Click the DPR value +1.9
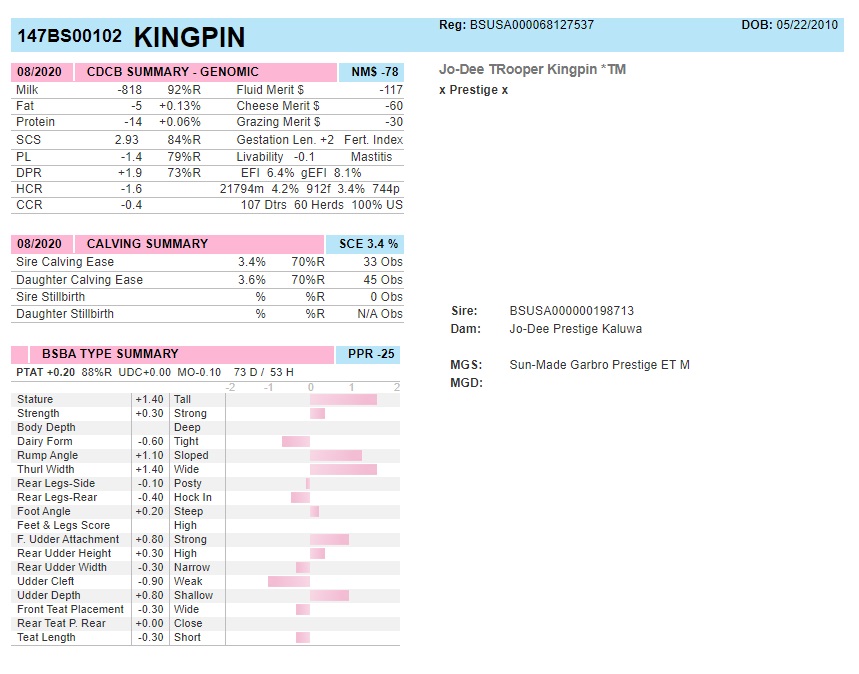859x674 pixels. [130, 173]
